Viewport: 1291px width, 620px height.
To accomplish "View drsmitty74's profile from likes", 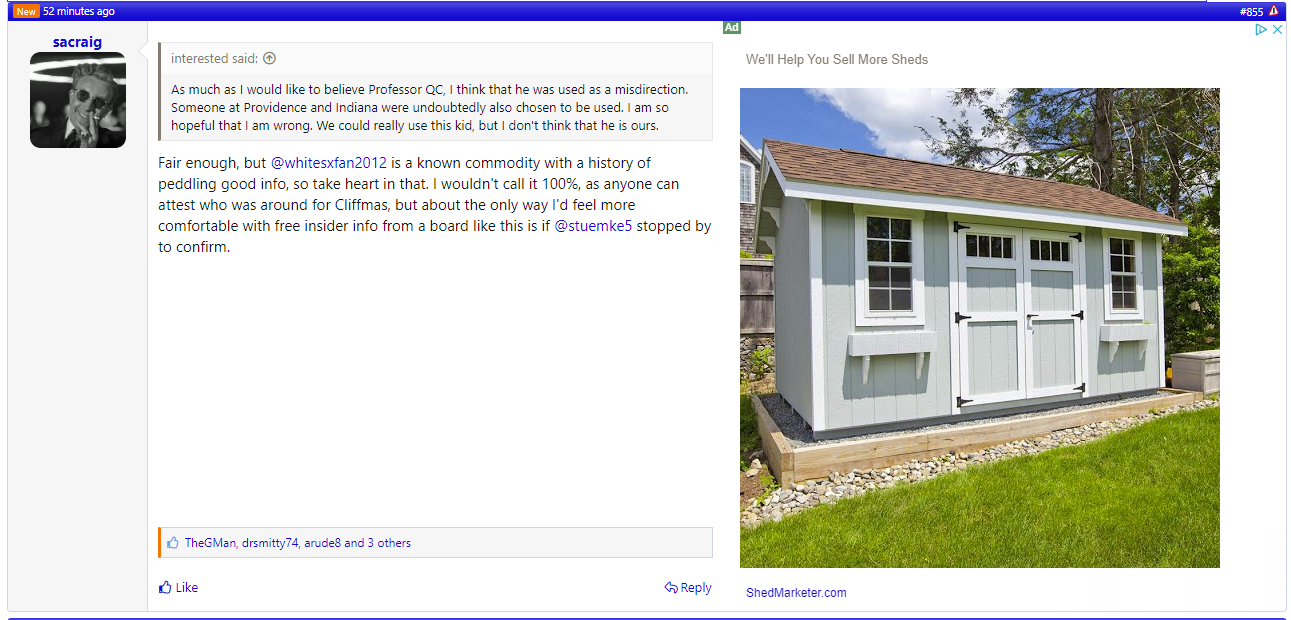I will [270, 543].
